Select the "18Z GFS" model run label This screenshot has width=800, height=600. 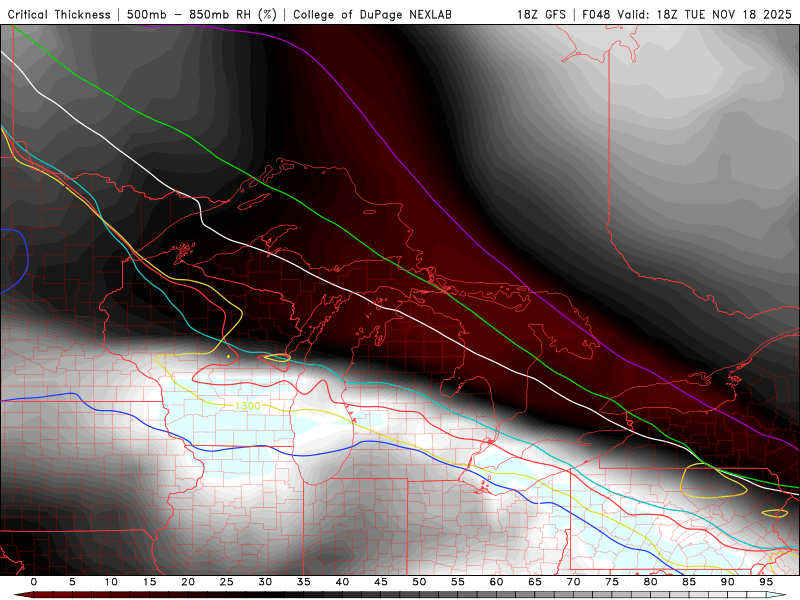(x=541, y=14)
